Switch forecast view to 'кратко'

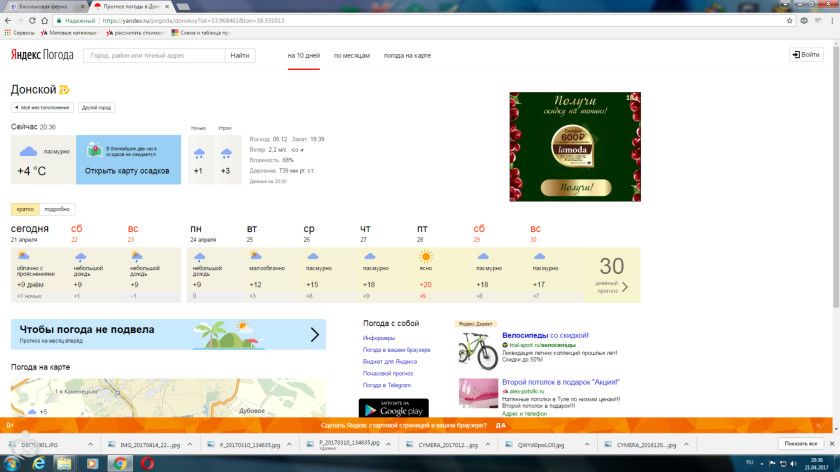tap(25, 209)
